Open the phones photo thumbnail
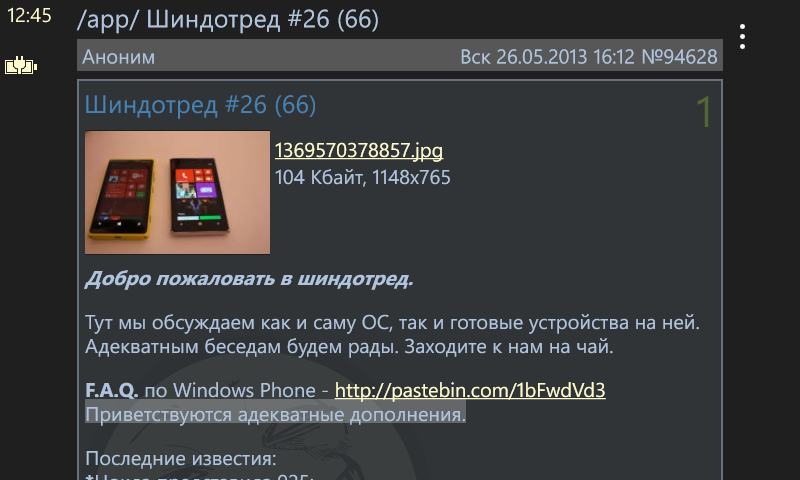The width and height of the screenshot is (800, 480). coord(178,192)
